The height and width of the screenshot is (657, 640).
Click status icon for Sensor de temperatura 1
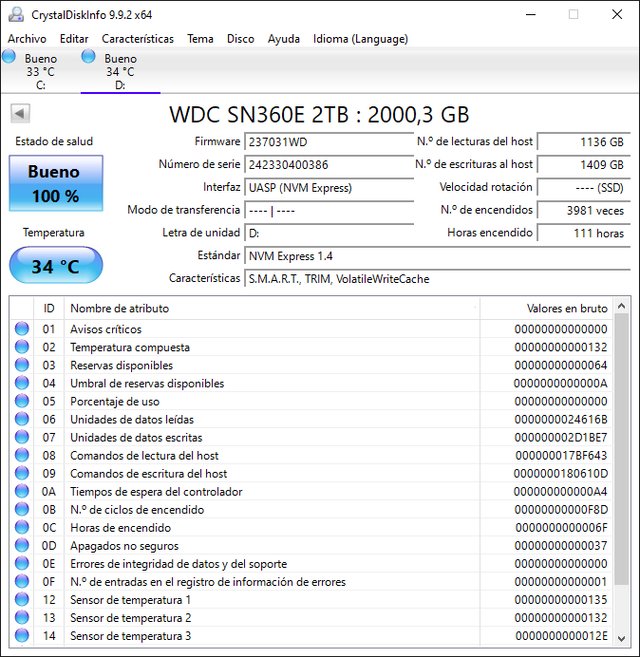(22, 599)
